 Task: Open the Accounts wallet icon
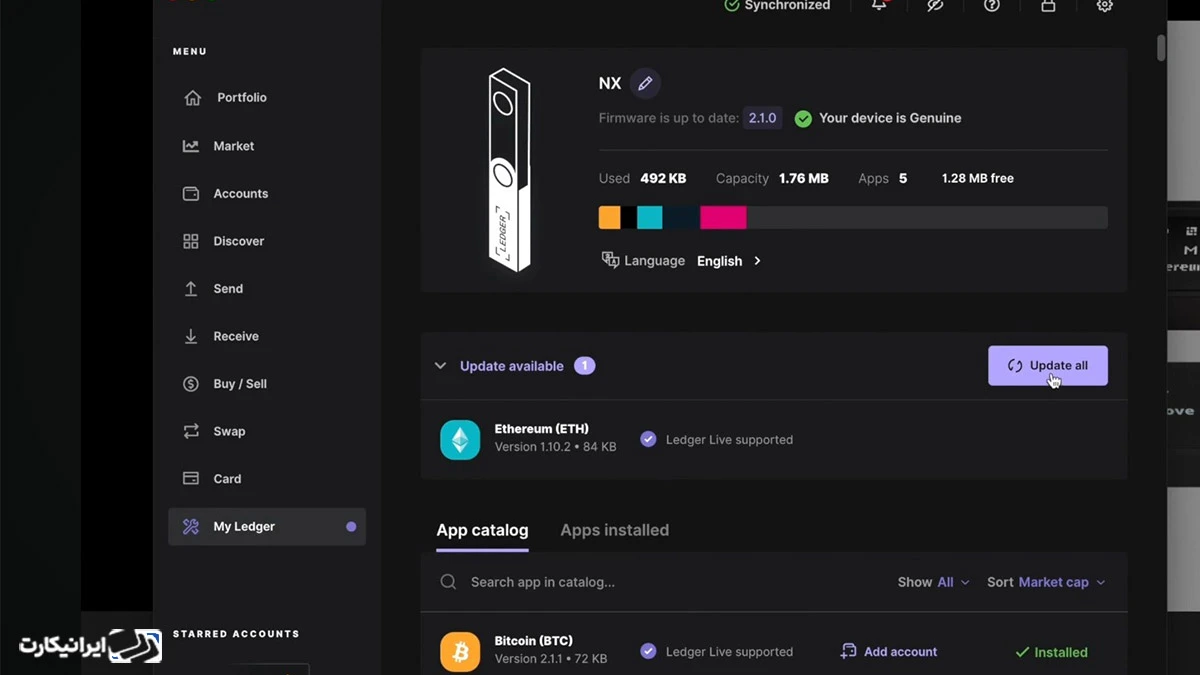[x=191, y=194]
